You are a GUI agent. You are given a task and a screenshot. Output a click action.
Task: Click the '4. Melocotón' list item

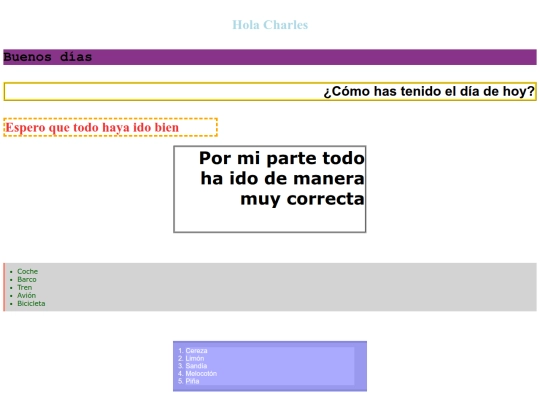(x=197, y=373)
